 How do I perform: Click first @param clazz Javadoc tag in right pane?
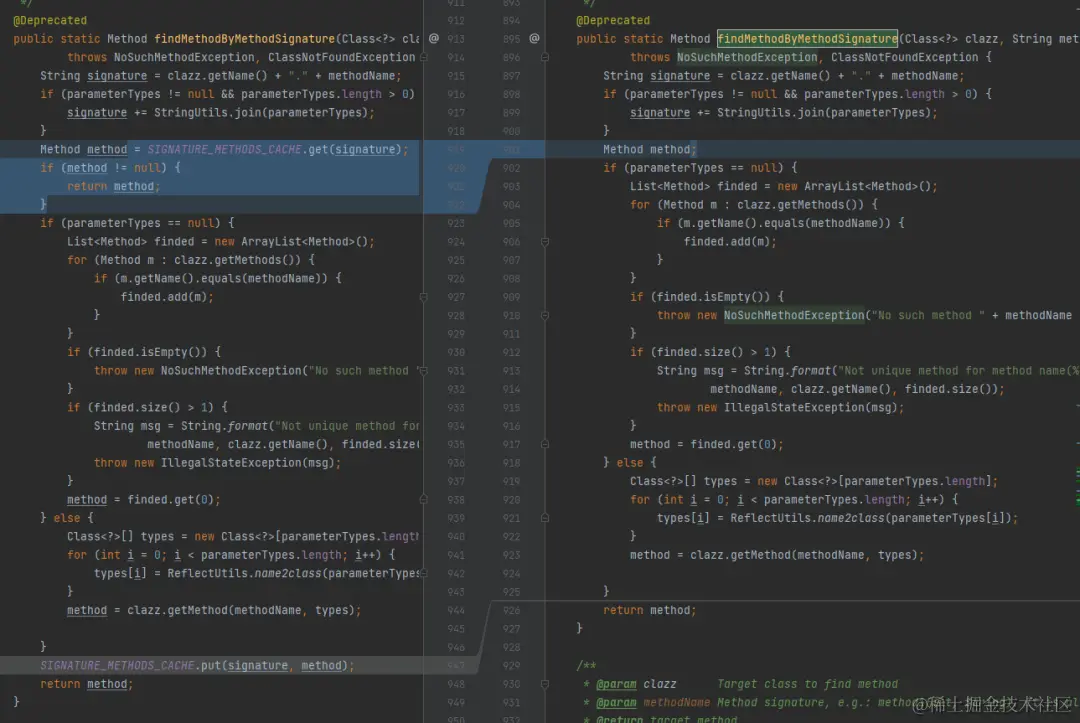click(636, 684)
